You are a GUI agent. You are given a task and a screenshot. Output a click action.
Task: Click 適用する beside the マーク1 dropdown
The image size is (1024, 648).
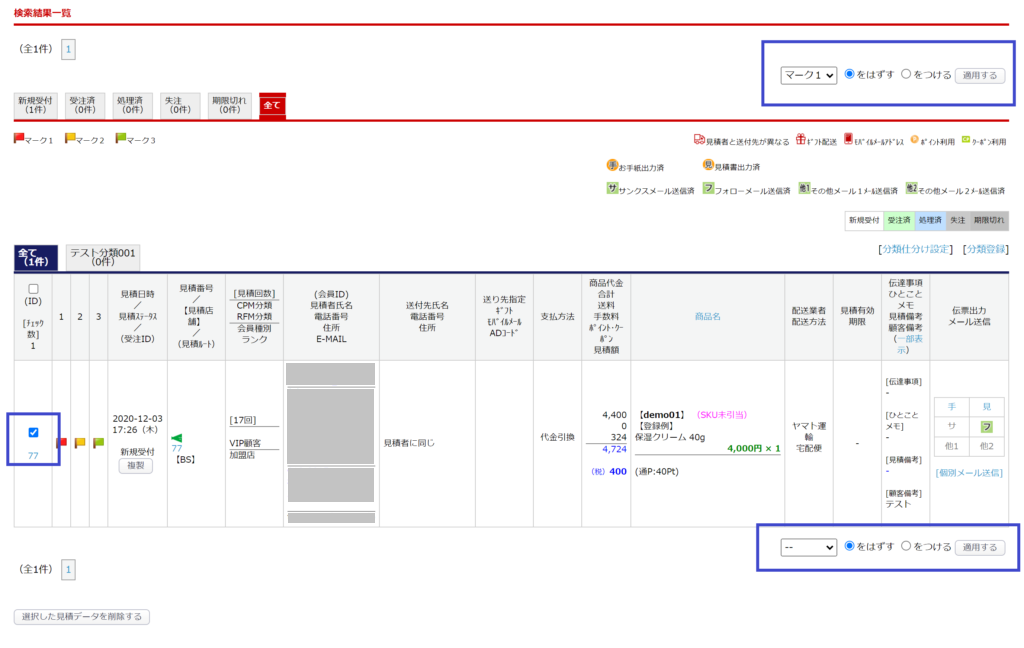pos(980,75)
